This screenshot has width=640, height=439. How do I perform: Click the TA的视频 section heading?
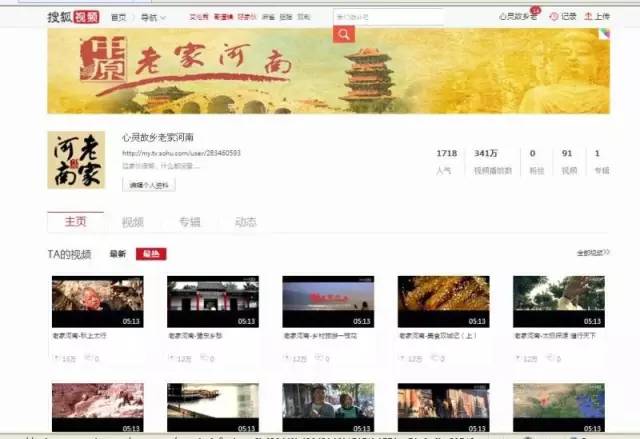tap(69, 254)
